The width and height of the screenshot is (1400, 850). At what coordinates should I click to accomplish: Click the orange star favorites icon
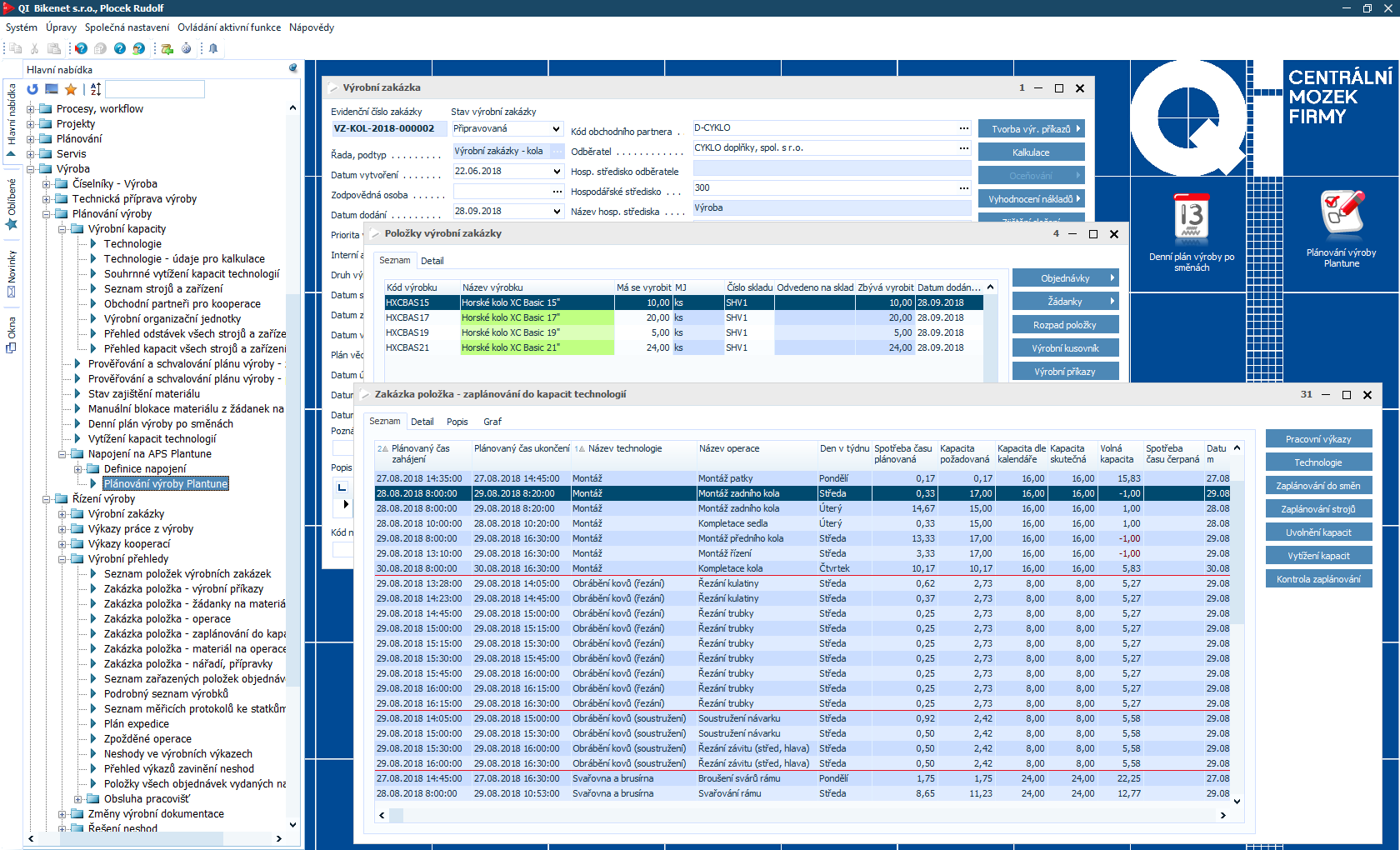(71, 89)
